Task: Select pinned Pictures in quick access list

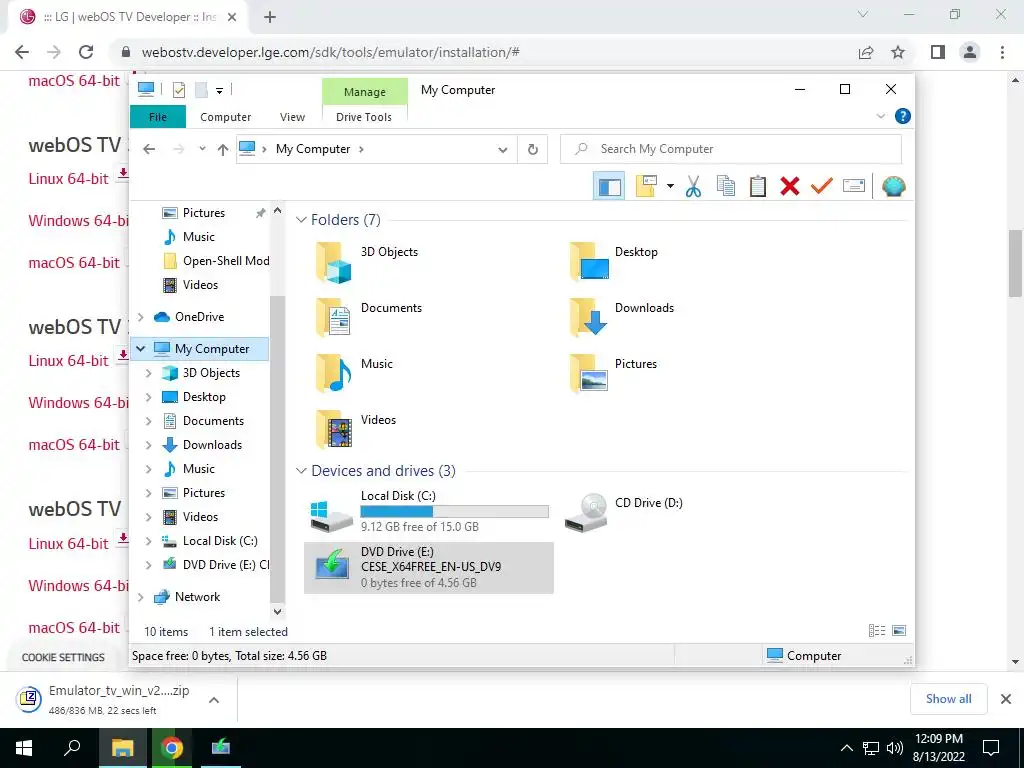Action: 193,213
